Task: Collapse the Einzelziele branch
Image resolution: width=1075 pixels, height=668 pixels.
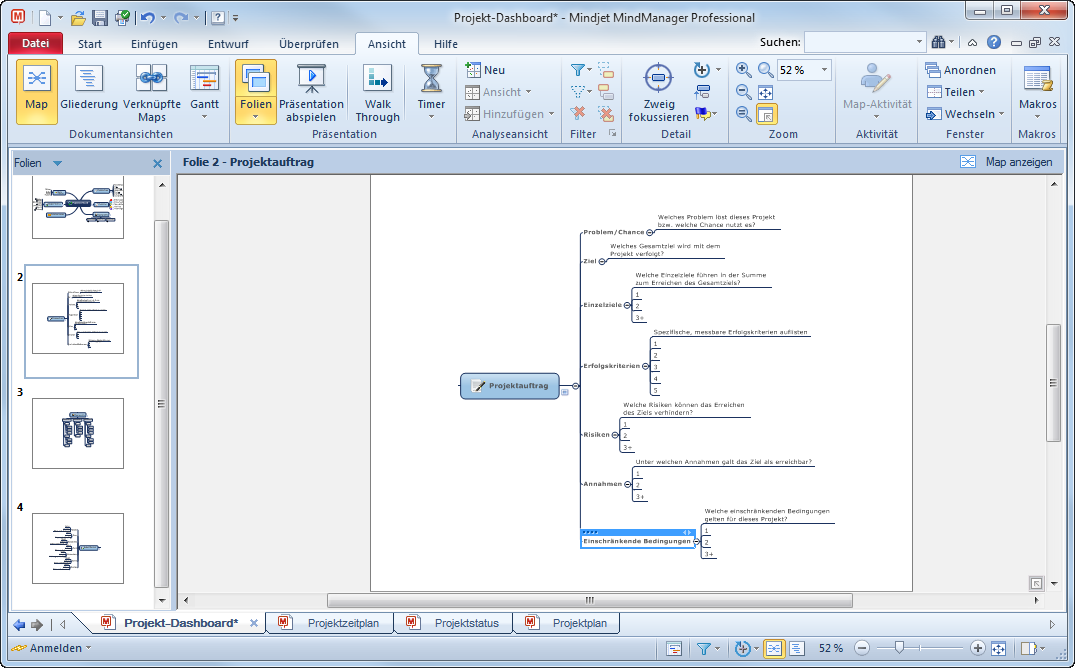Action: pos(627,305)
